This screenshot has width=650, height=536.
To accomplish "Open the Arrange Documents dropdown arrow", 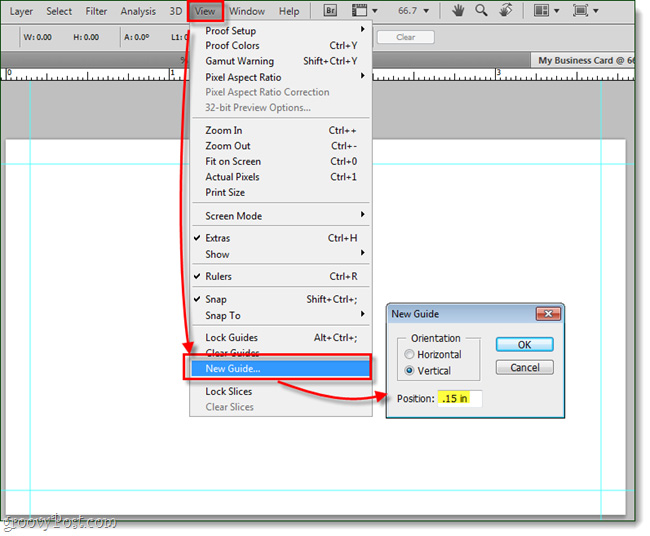I will coord(557,11).
